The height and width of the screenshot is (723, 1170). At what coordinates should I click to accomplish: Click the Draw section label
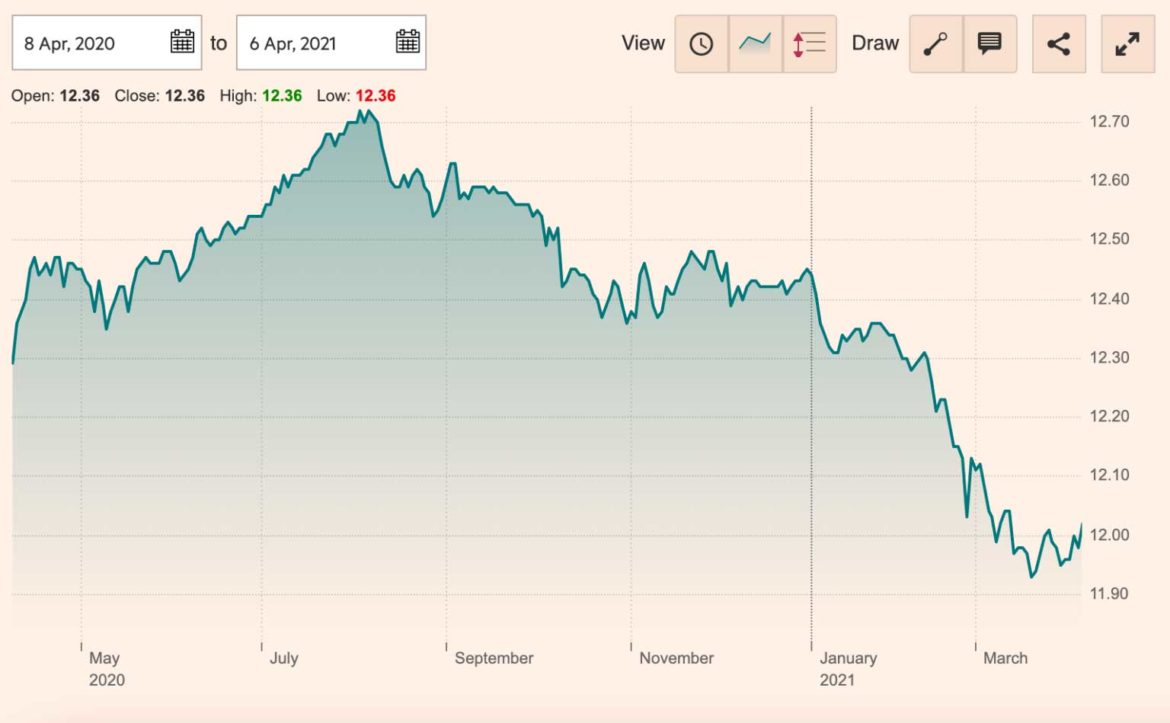[x=874, y=43]
